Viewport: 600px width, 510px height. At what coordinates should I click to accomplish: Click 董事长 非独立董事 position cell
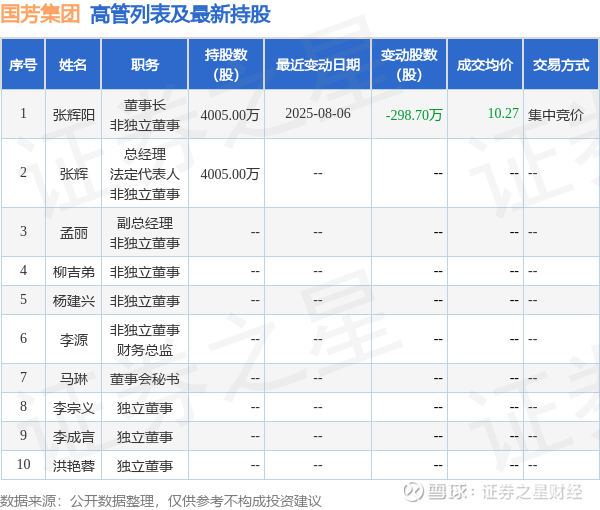point(145,115)
